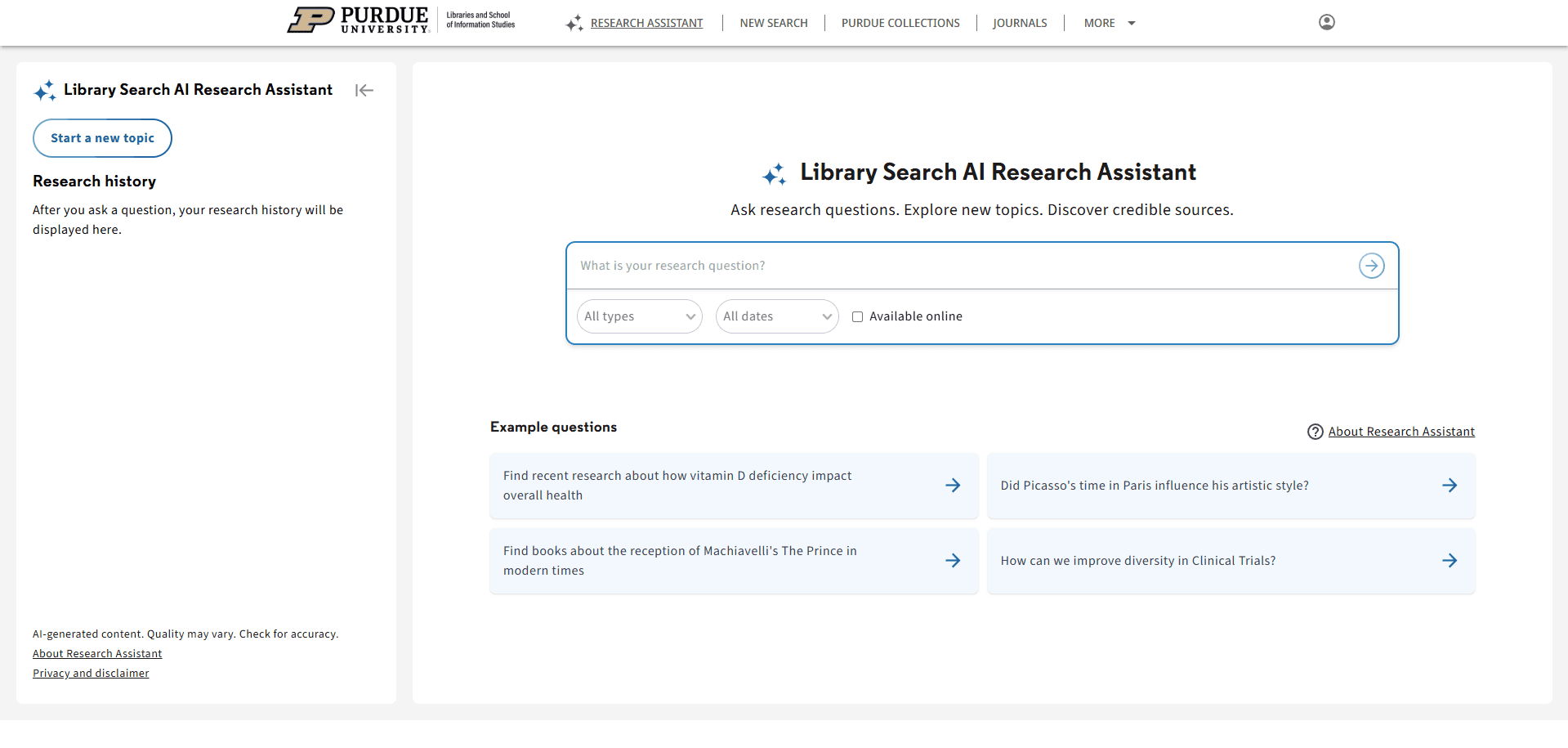Submit the research question with arrow button
1568x748 pixels.
pyautogui.click(x=1371, y=266)
